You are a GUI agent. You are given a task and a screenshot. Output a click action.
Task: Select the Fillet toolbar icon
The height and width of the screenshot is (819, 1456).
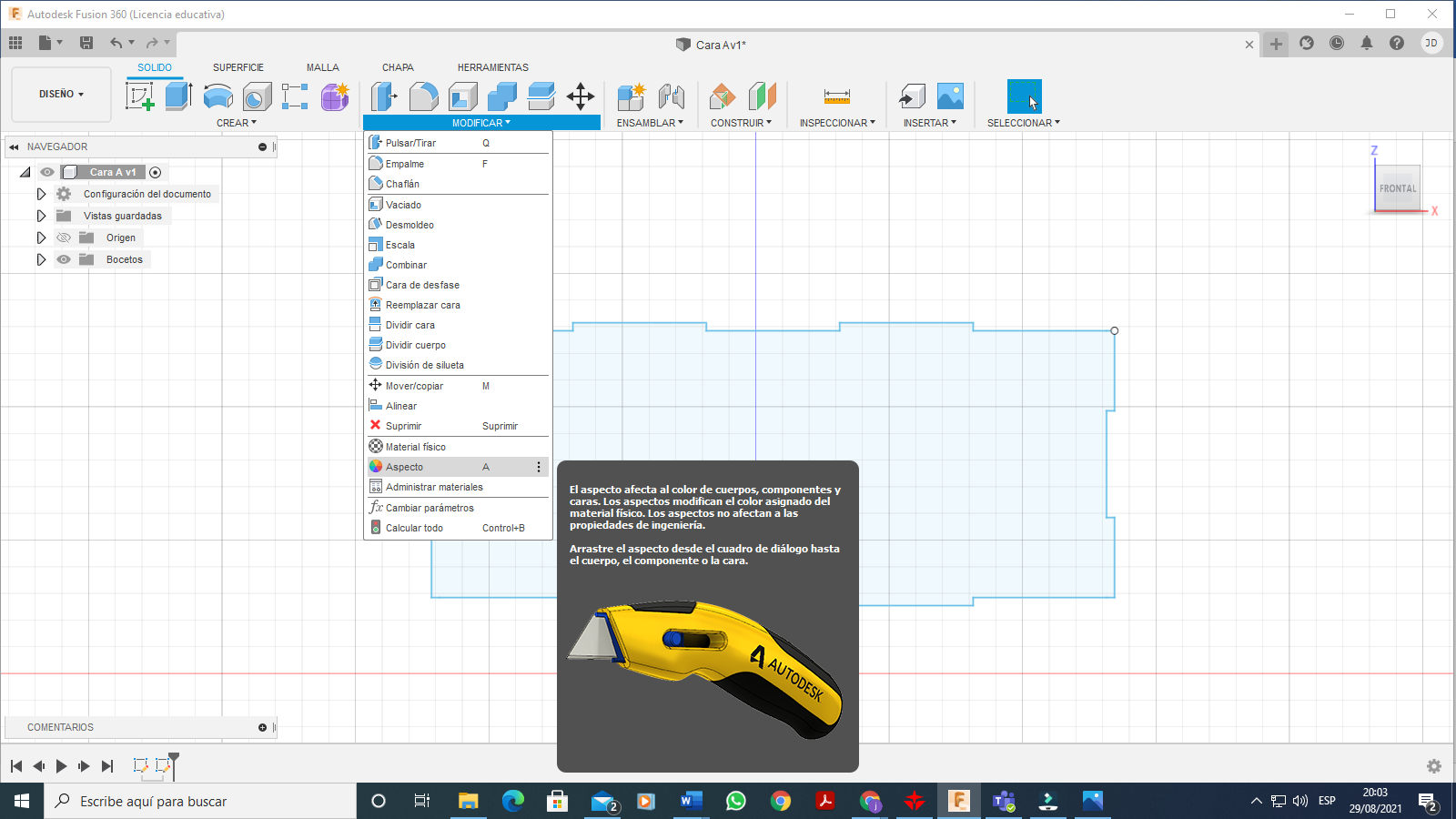click(x=423, y=96)
